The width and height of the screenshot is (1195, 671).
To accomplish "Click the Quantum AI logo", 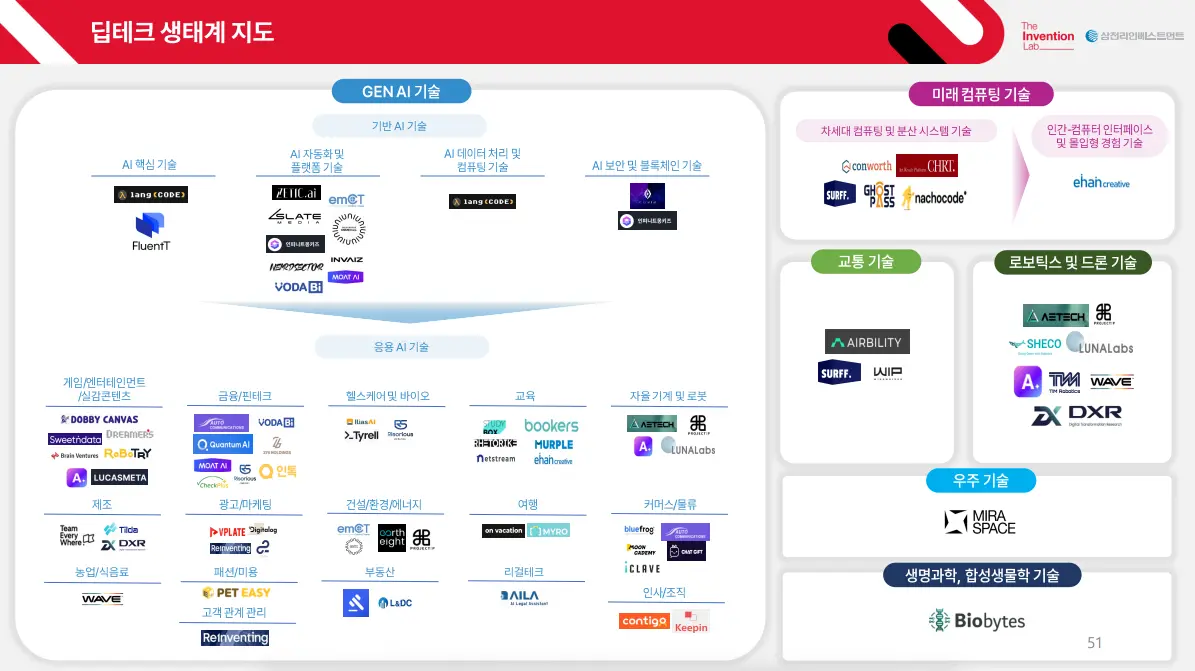I will click(x=223, y=444).
